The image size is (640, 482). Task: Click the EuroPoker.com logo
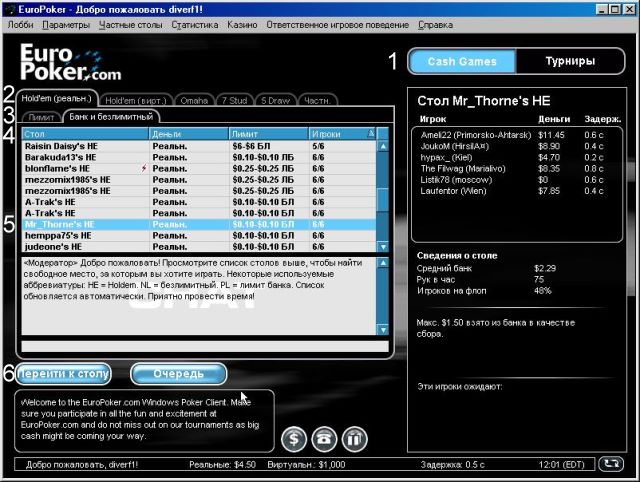click(x=71, y=62)
